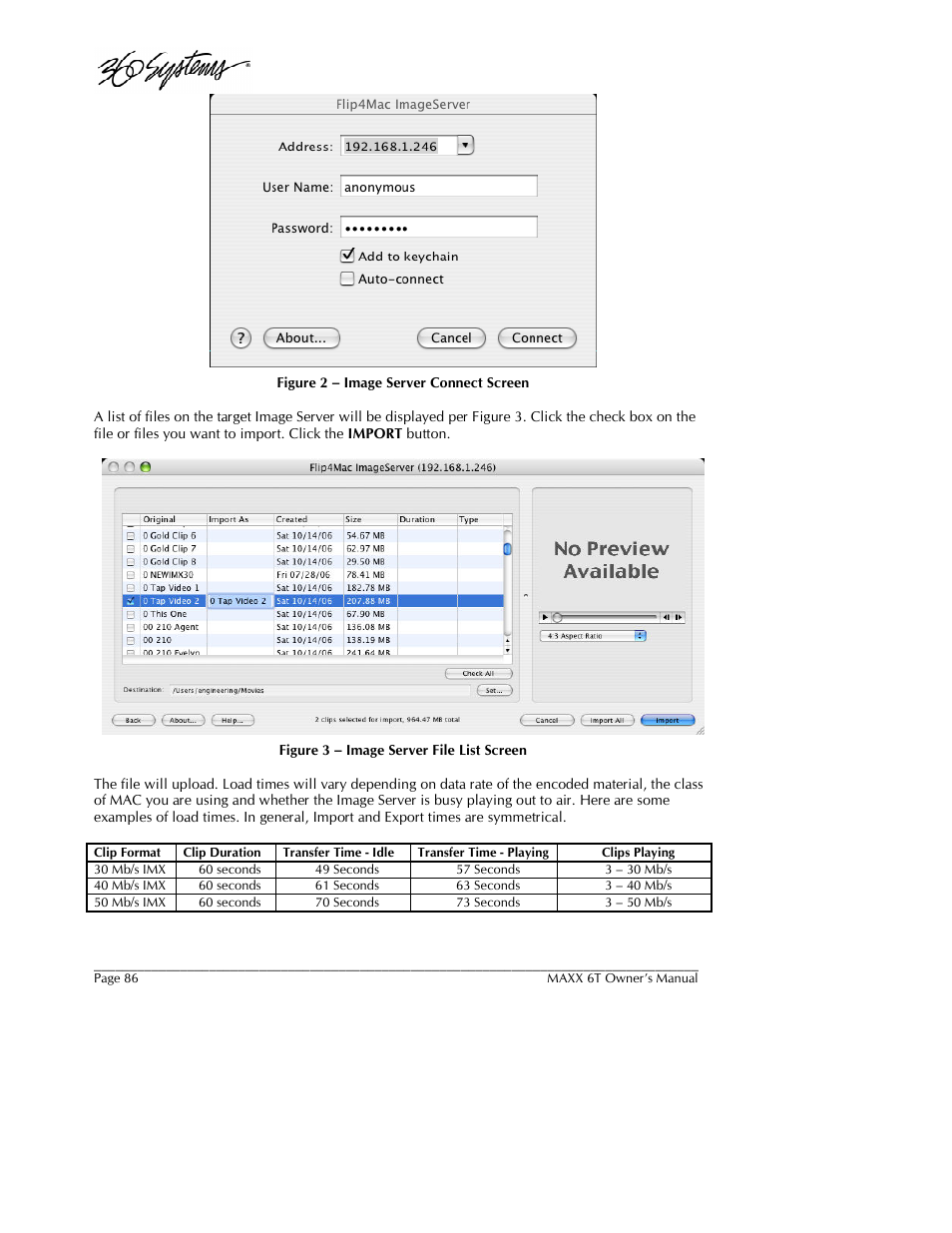Sort by the Import As column header
This screenshot has height=1233, width=952.
click(x=239, y=519)
